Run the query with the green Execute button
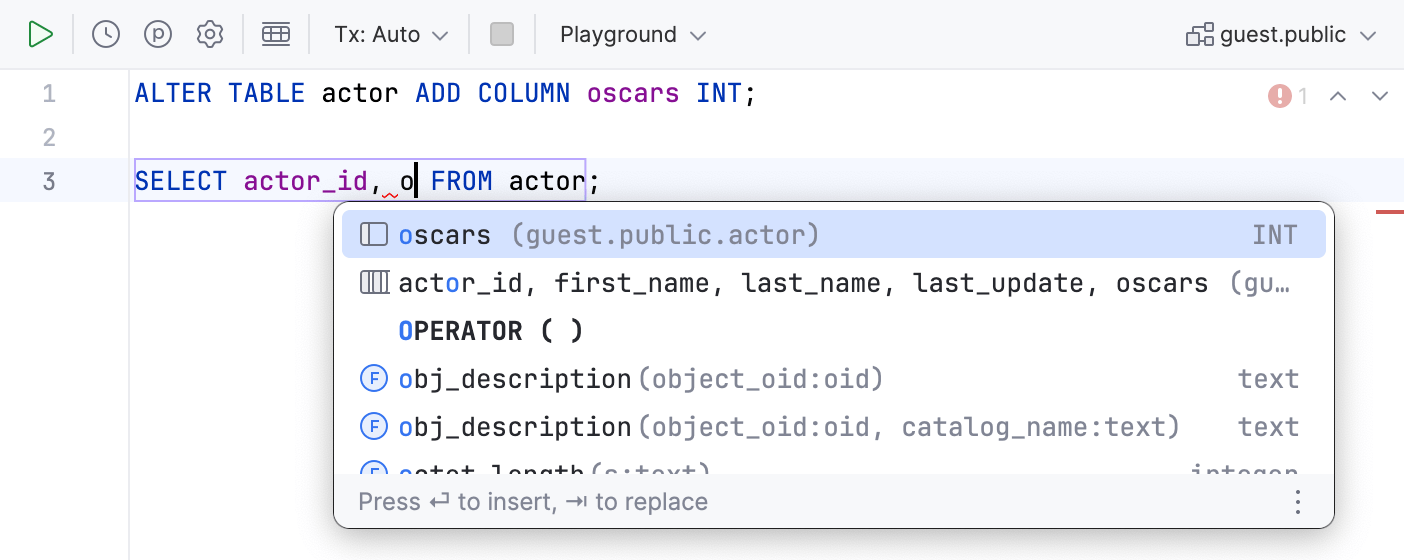Viewport: 1404px width, 560px height. (x=40, y=35)
